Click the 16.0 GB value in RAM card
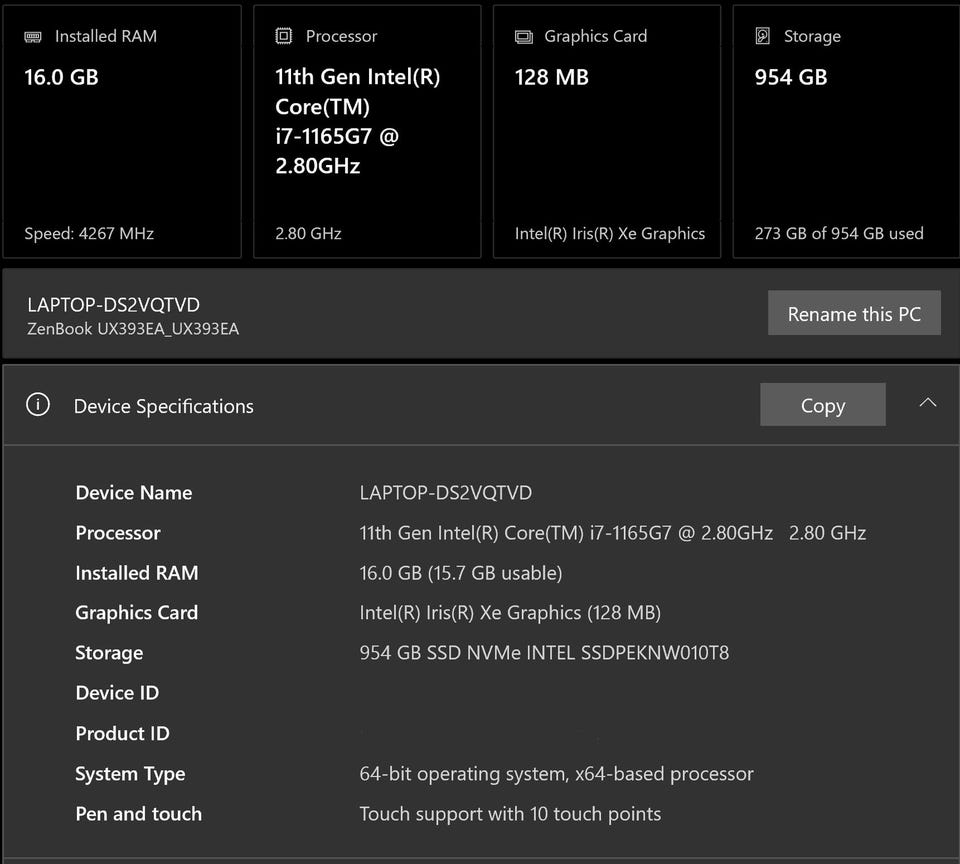Image resolution: width=960 pixels, height=864 pixels. coord(61,77)
